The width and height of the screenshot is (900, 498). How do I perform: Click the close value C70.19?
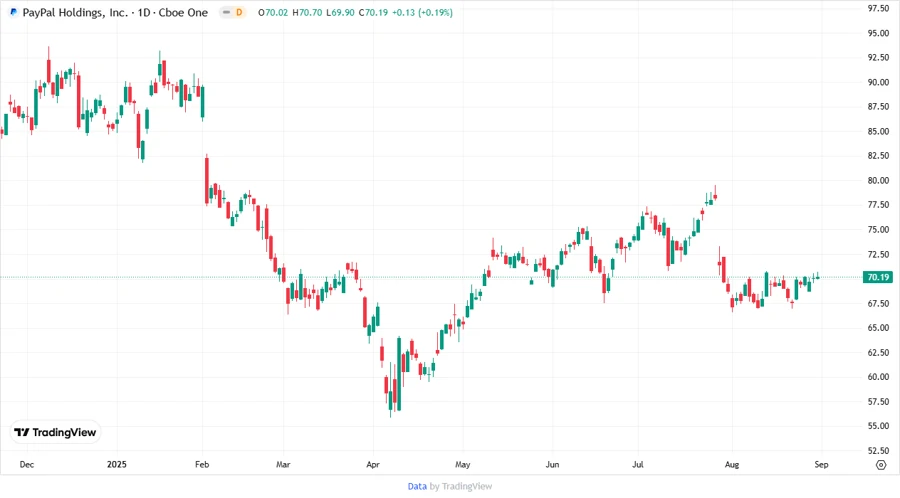pos(373,12)
